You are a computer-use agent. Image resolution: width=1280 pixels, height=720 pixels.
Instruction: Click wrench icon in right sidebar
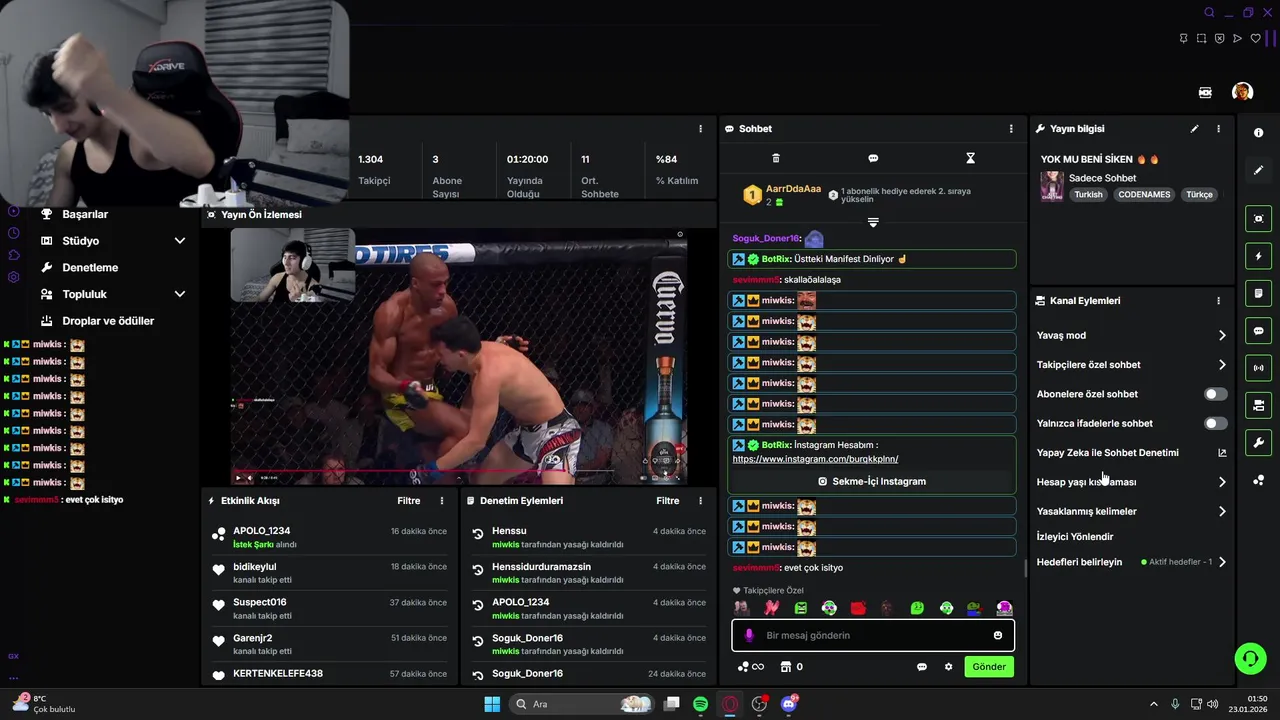1258,442
